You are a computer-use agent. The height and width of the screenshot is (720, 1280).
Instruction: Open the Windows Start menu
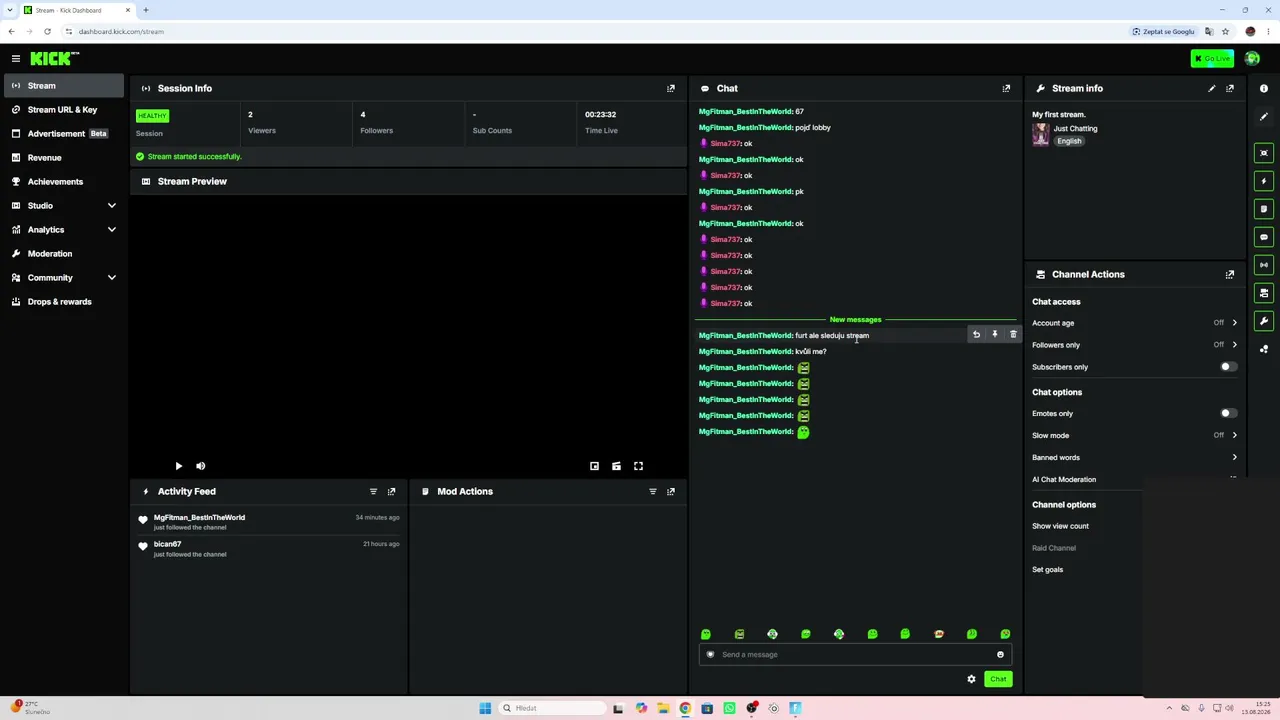pos(485,708)
